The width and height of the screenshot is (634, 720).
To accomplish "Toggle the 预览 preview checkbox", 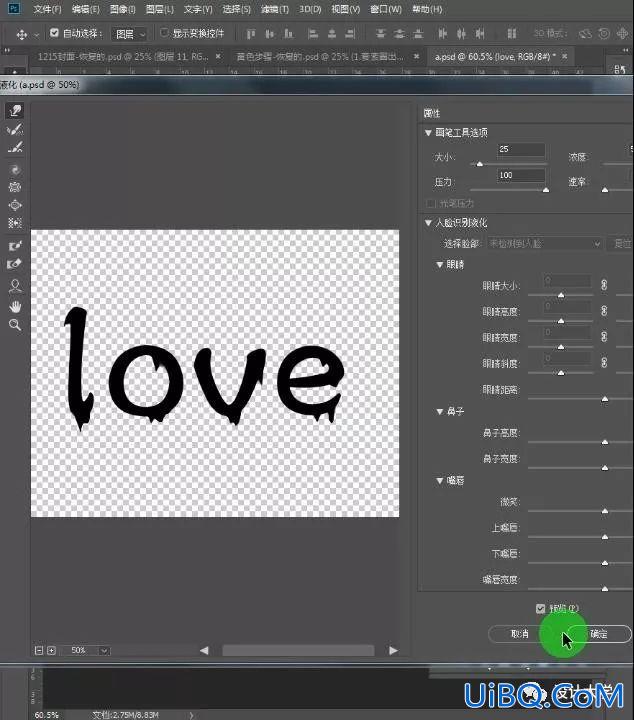I will [540, 609].
